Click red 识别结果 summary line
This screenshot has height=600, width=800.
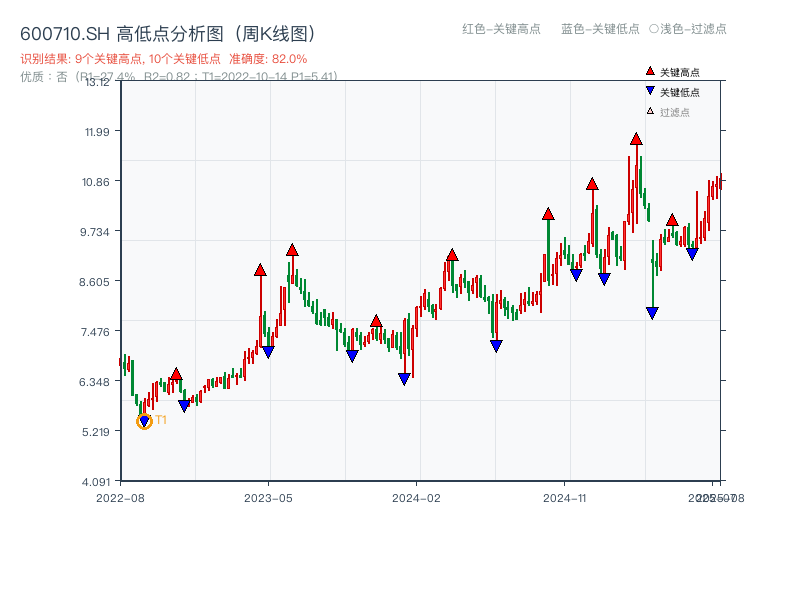[163, 59]
